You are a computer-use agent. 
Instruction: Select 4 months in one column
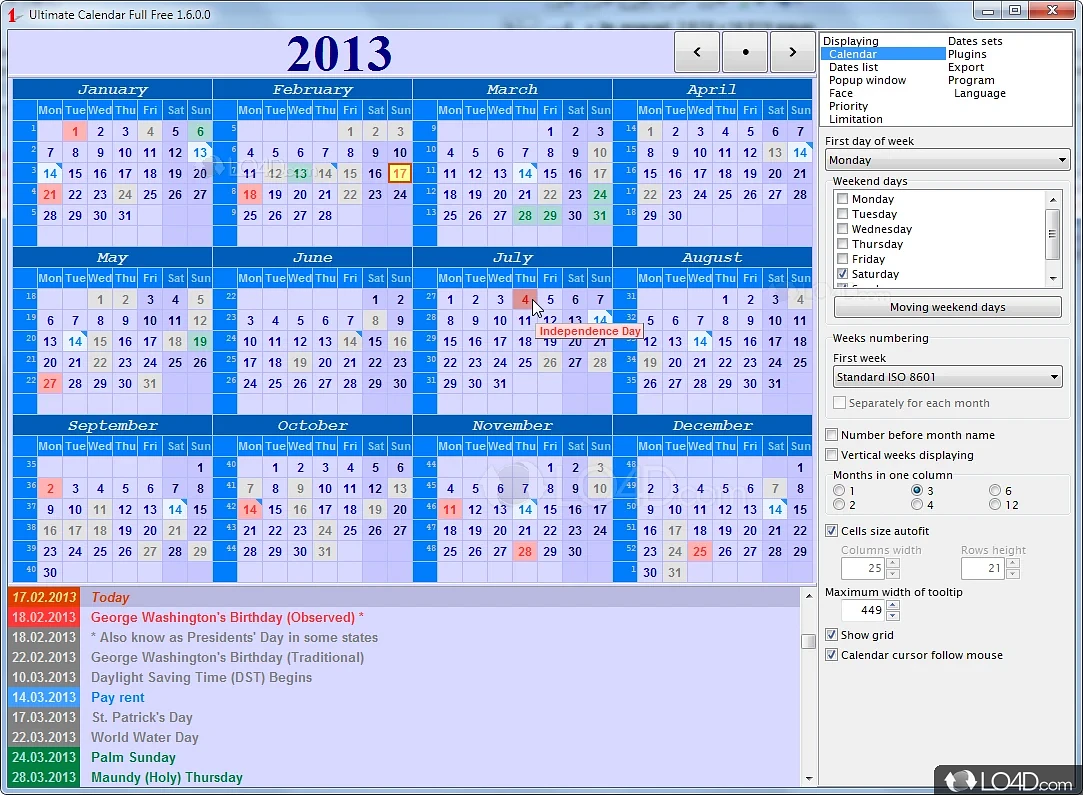coord(917,505)
